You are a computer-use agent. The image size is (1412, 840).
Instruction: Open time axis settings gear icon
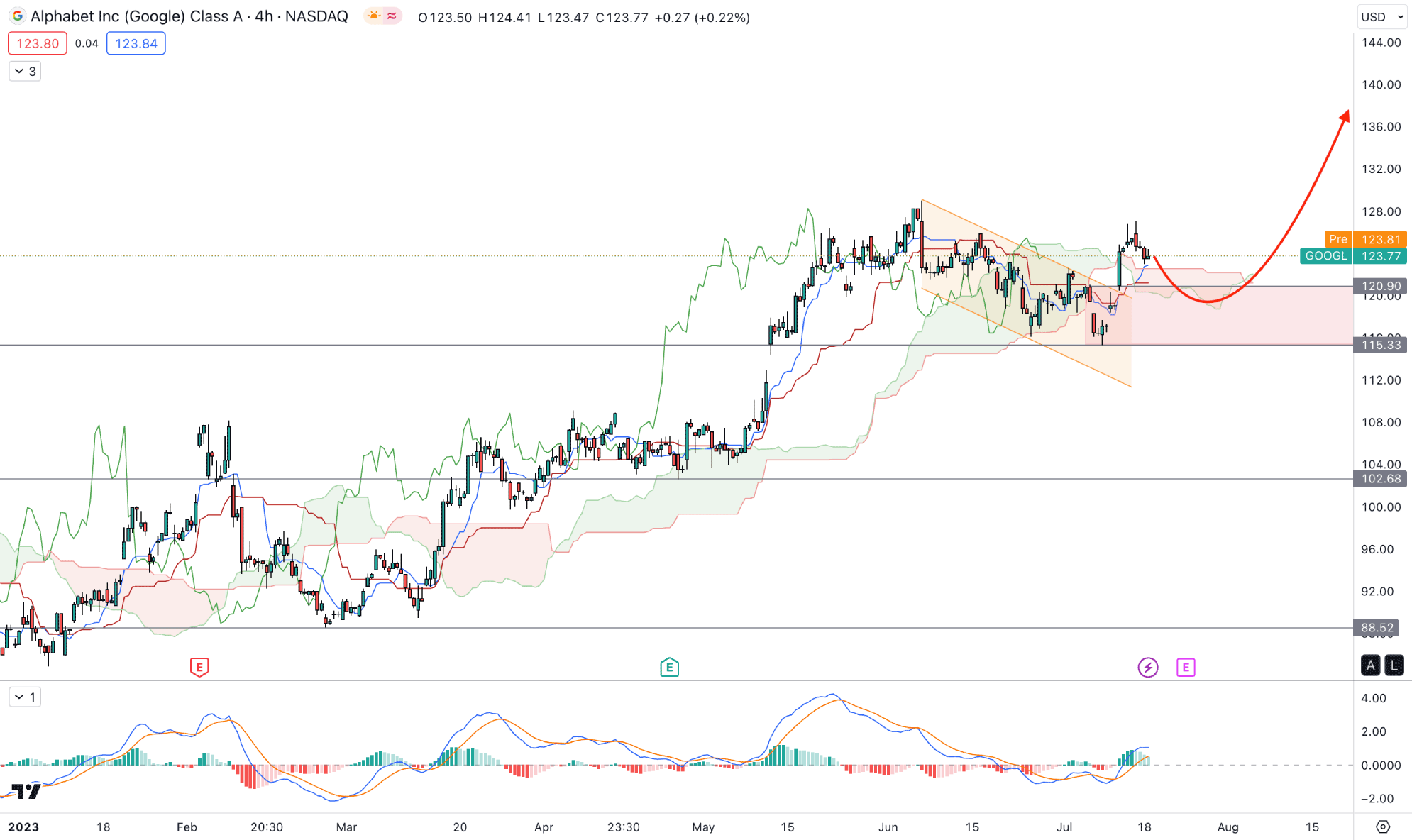(1383, 827)
